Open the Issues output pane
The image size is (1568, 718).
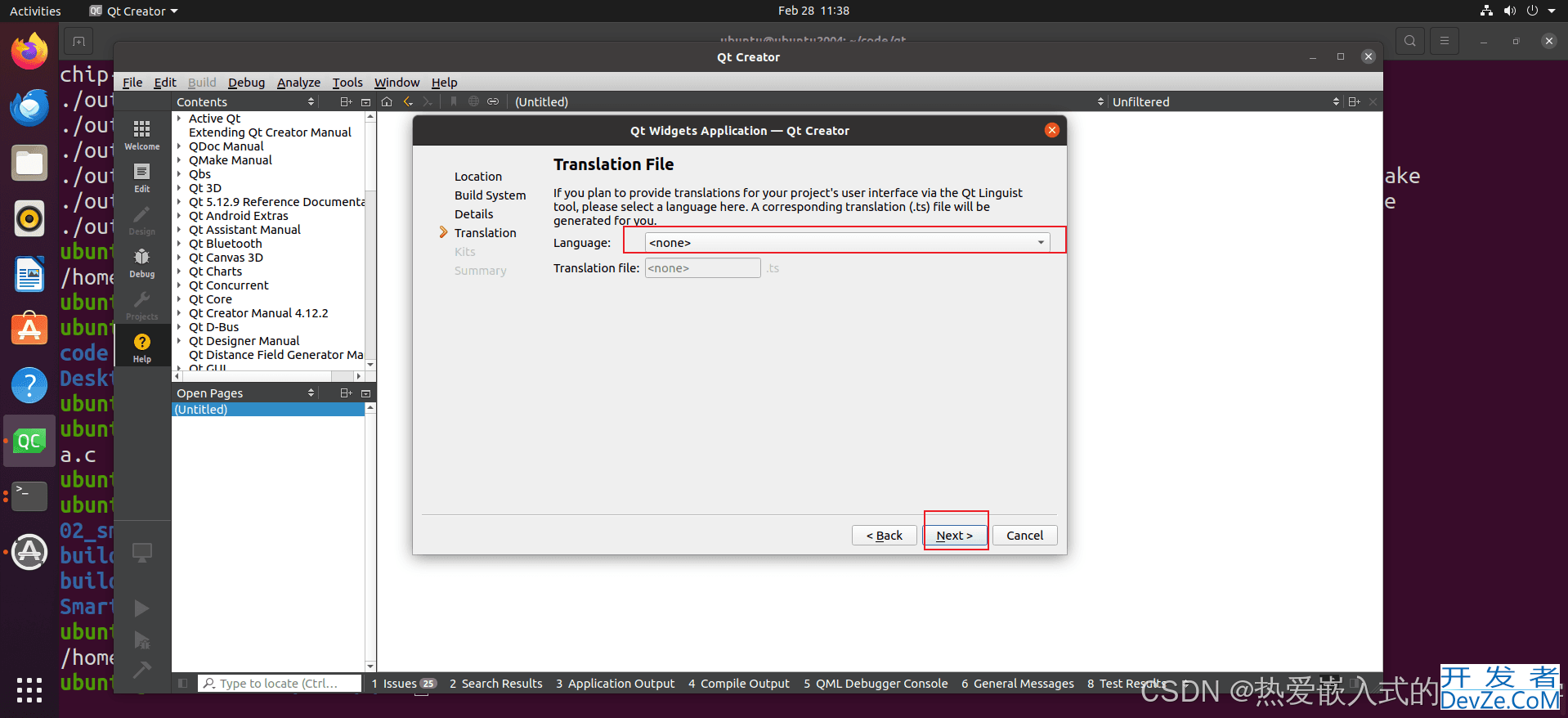pos(404,684)
